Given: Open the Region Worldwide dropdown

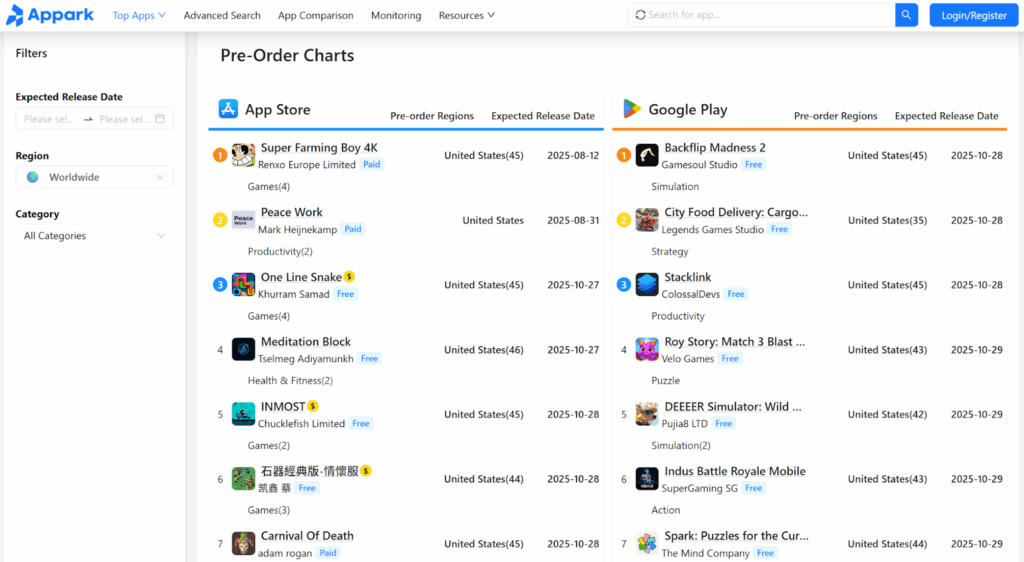Looking at the screenshot, I should point(94,177).
